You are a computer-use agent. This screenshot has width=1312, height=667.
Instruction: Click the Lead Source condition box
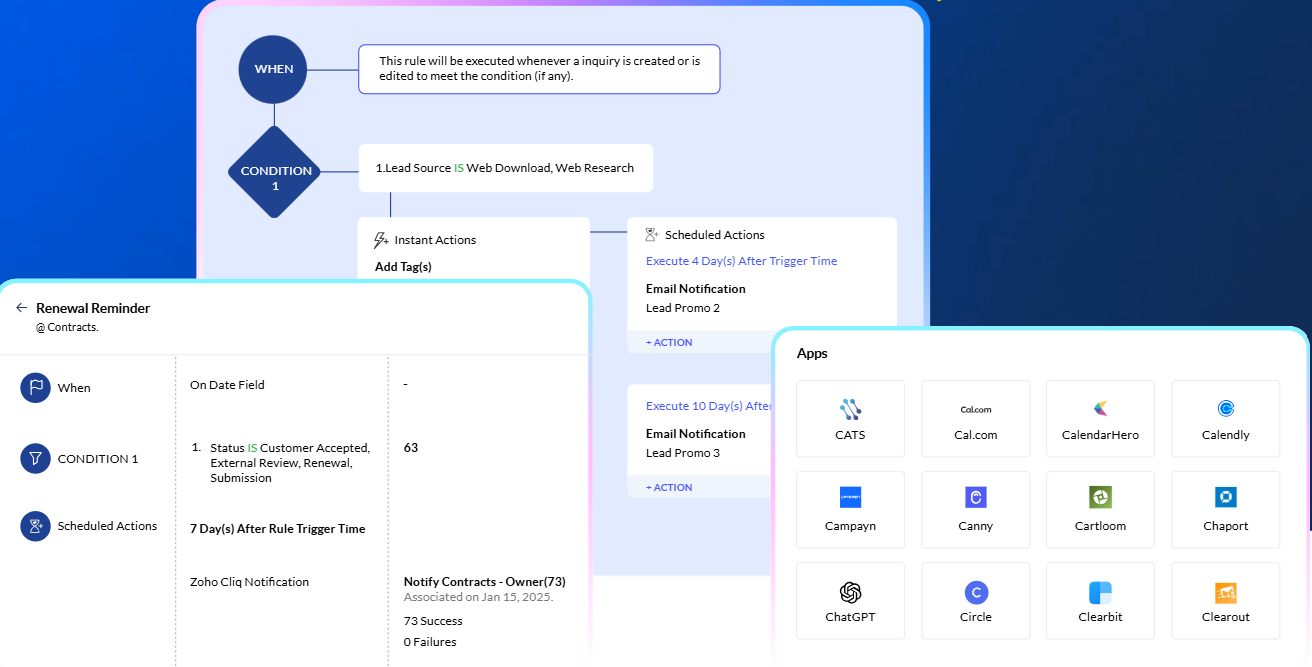pos(506,168)
